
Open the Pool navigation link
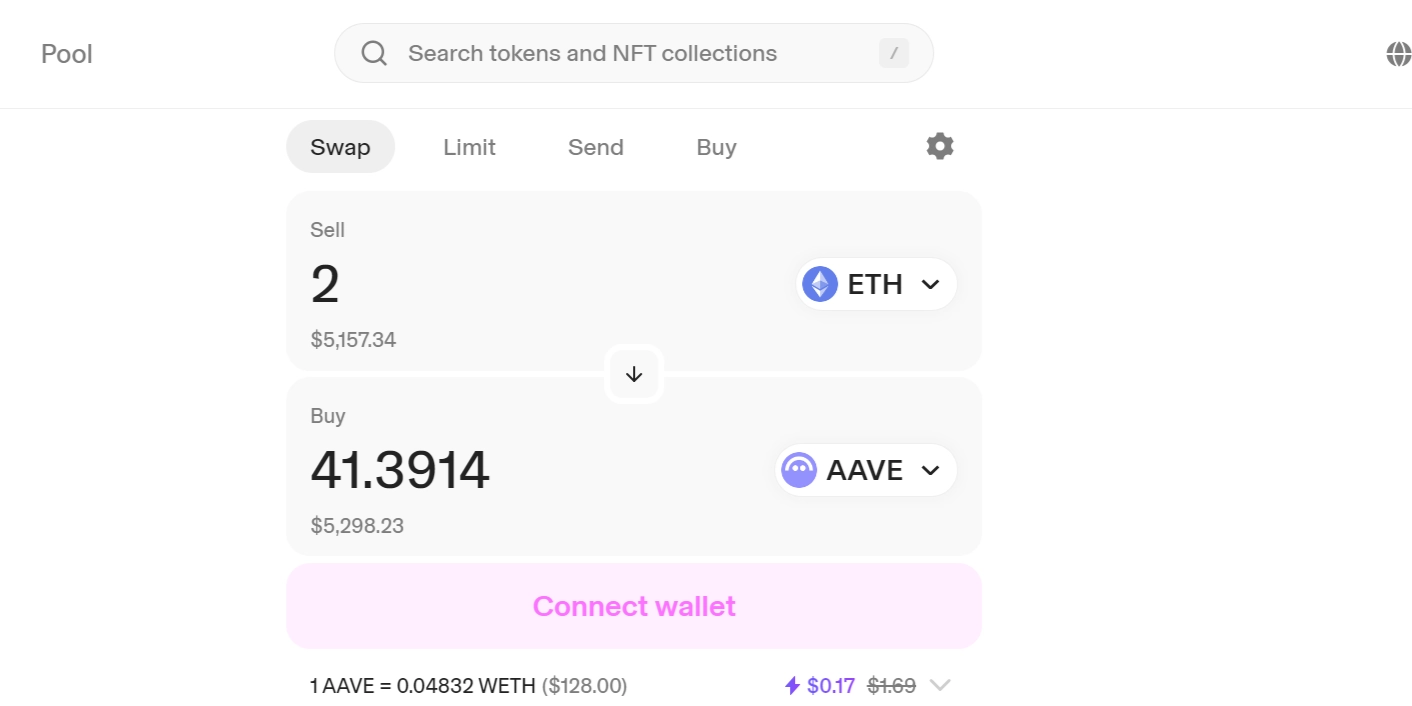67,54
